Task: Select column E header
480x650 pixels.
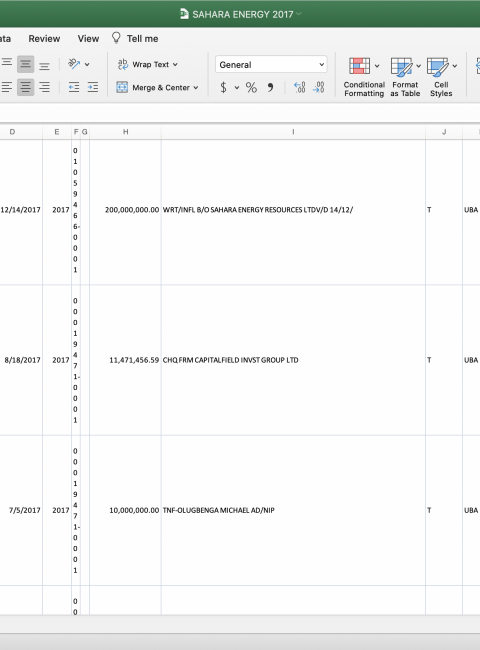Action: [57, 132]
